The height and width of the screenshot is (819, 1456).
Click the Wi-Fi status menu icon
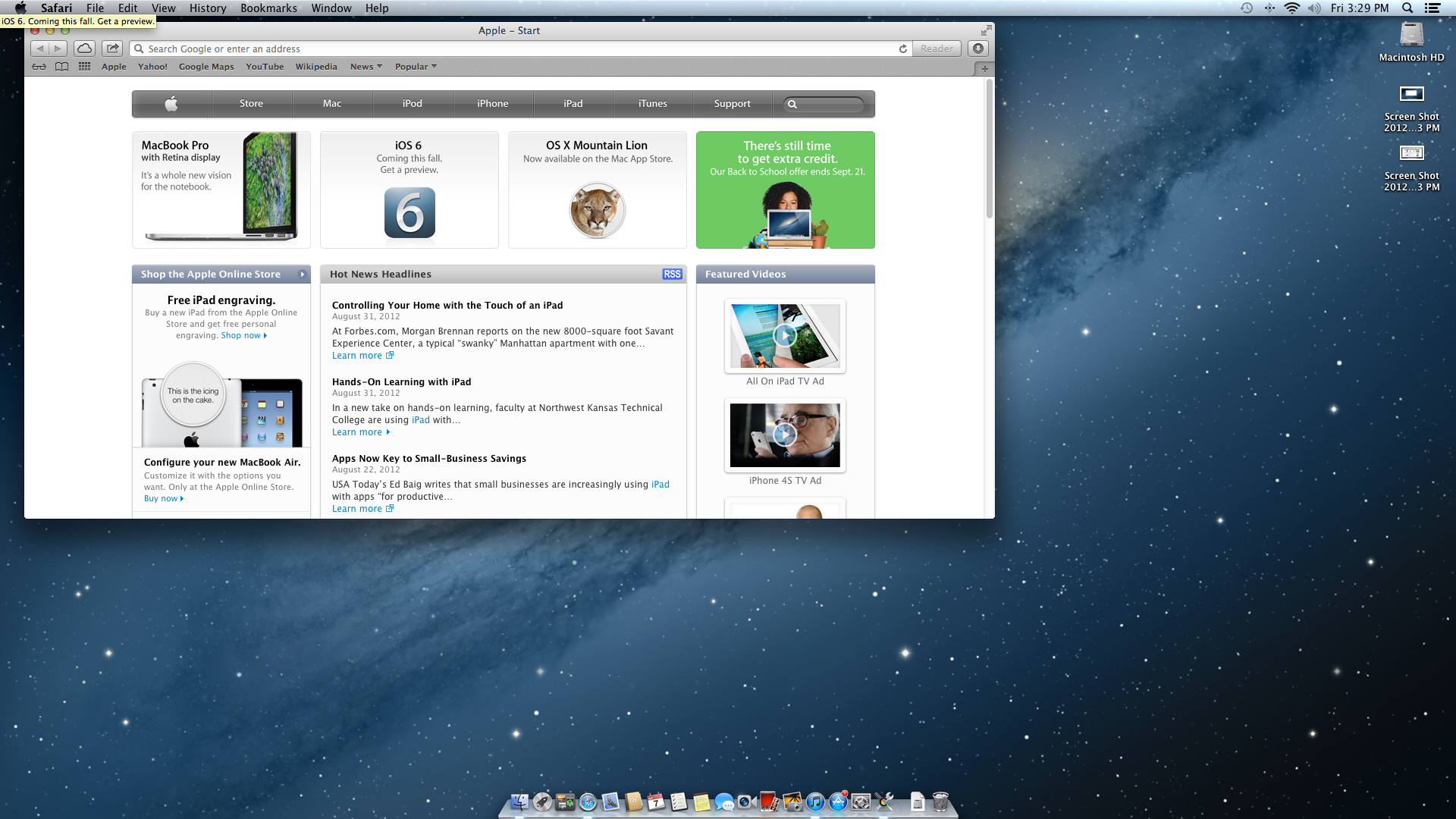(1292, 8)
